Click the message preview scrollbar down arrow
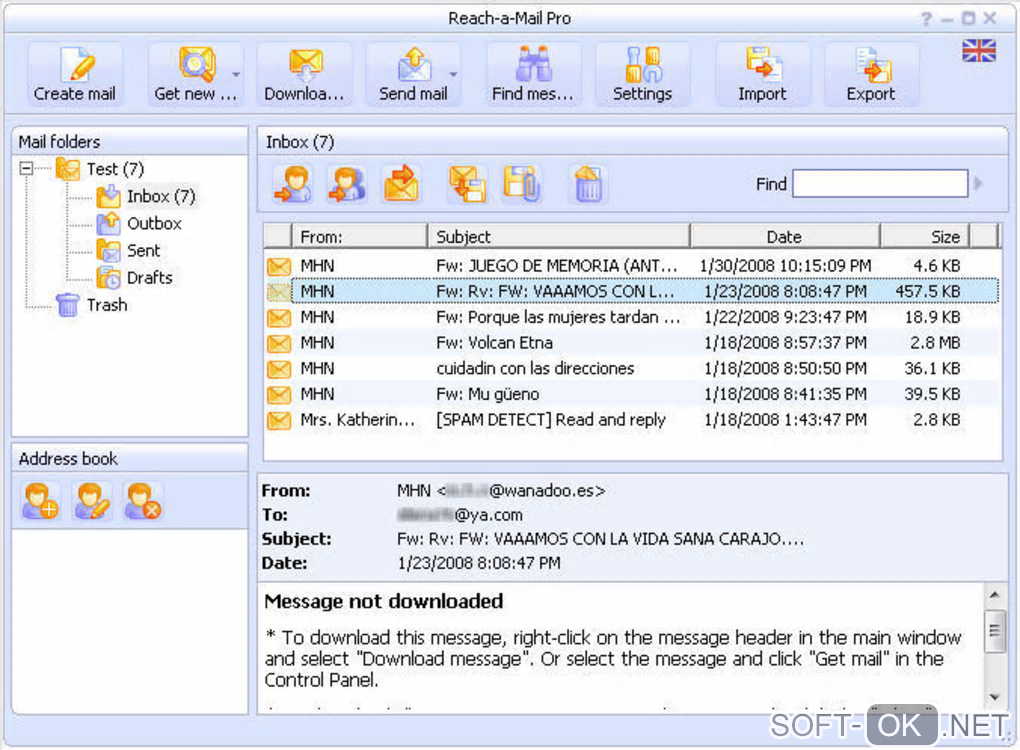The image size is (1020, 750). coord(994,697)
